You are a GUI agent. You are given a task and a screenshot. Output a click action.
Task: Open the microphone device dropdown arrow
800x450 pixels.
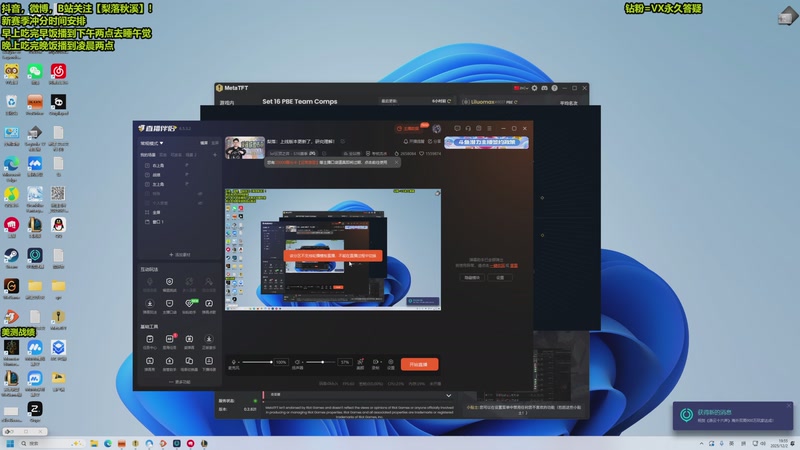[x=238, y=362]
